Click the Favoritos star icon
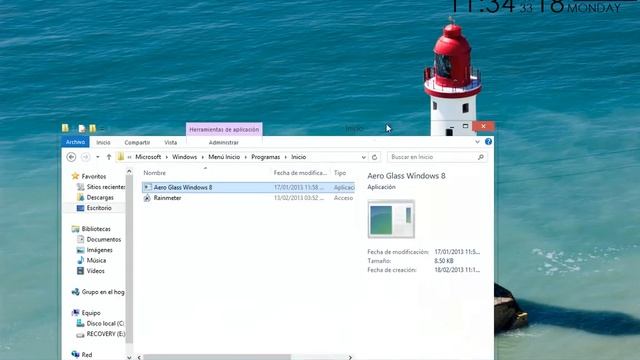The image size is (640, 360). coord(75,176)
